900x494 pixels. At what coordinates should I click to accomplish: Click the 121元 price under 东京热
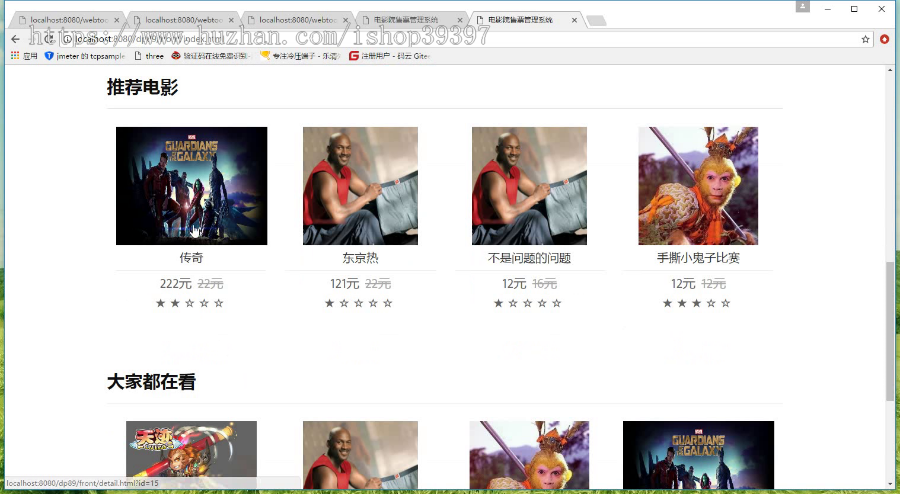coord(344,284)
